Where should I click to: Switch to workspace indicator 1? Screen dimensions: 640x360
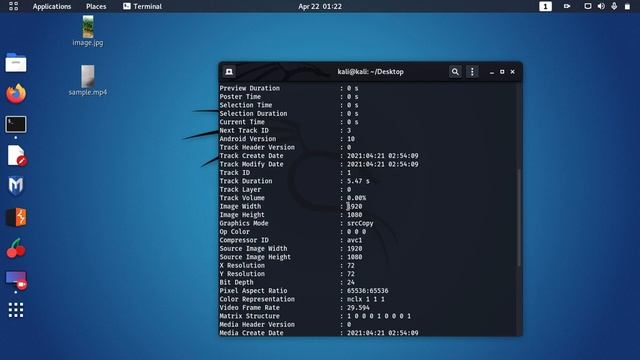point(545,6)
